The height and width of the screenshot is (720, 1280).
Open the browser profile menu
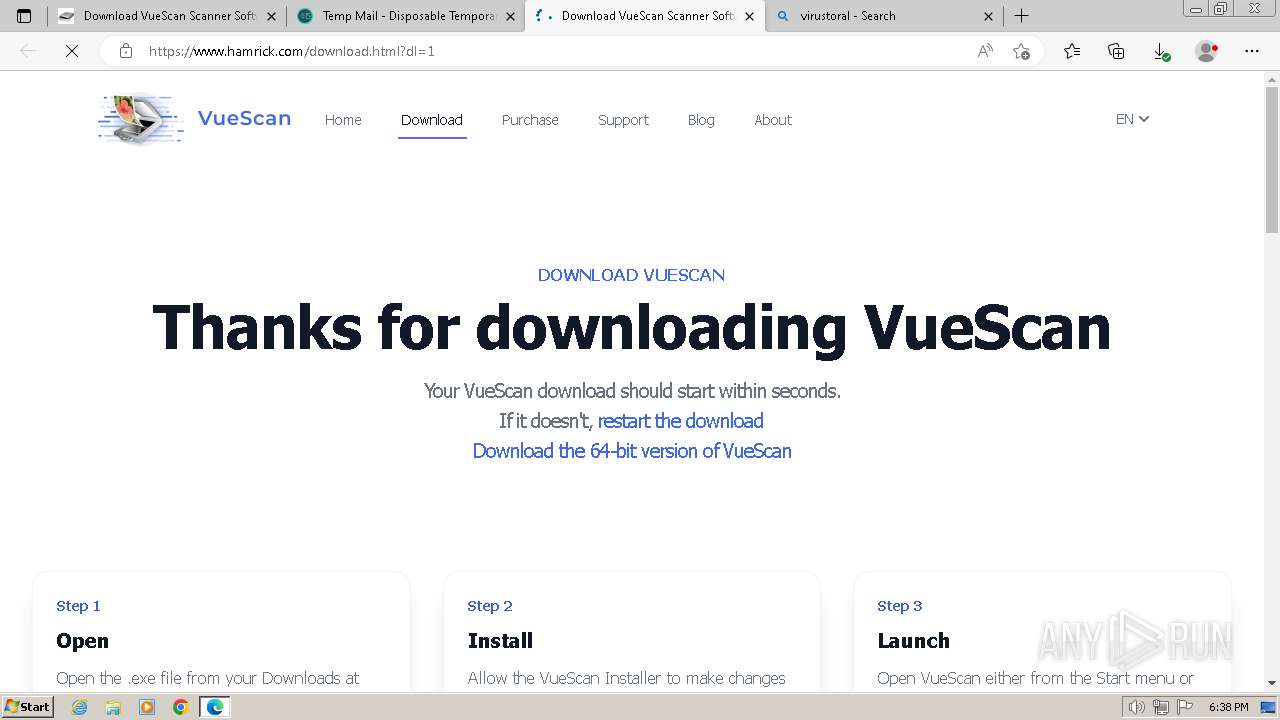coord(1207,51)
